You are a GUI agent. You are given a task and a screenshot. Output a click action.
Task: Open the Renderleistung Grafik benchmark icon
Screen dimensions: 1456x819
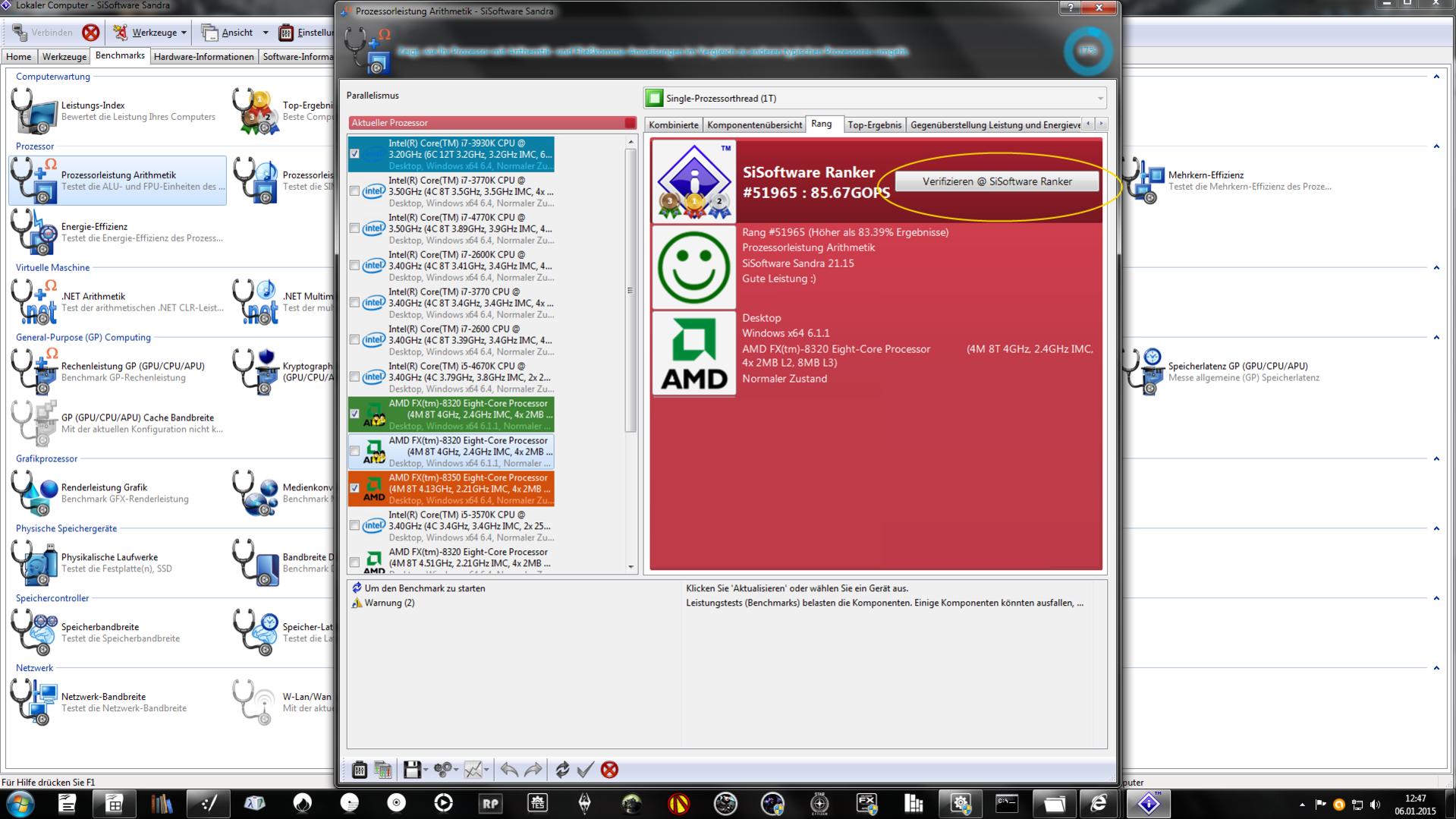tap(34, 493)
